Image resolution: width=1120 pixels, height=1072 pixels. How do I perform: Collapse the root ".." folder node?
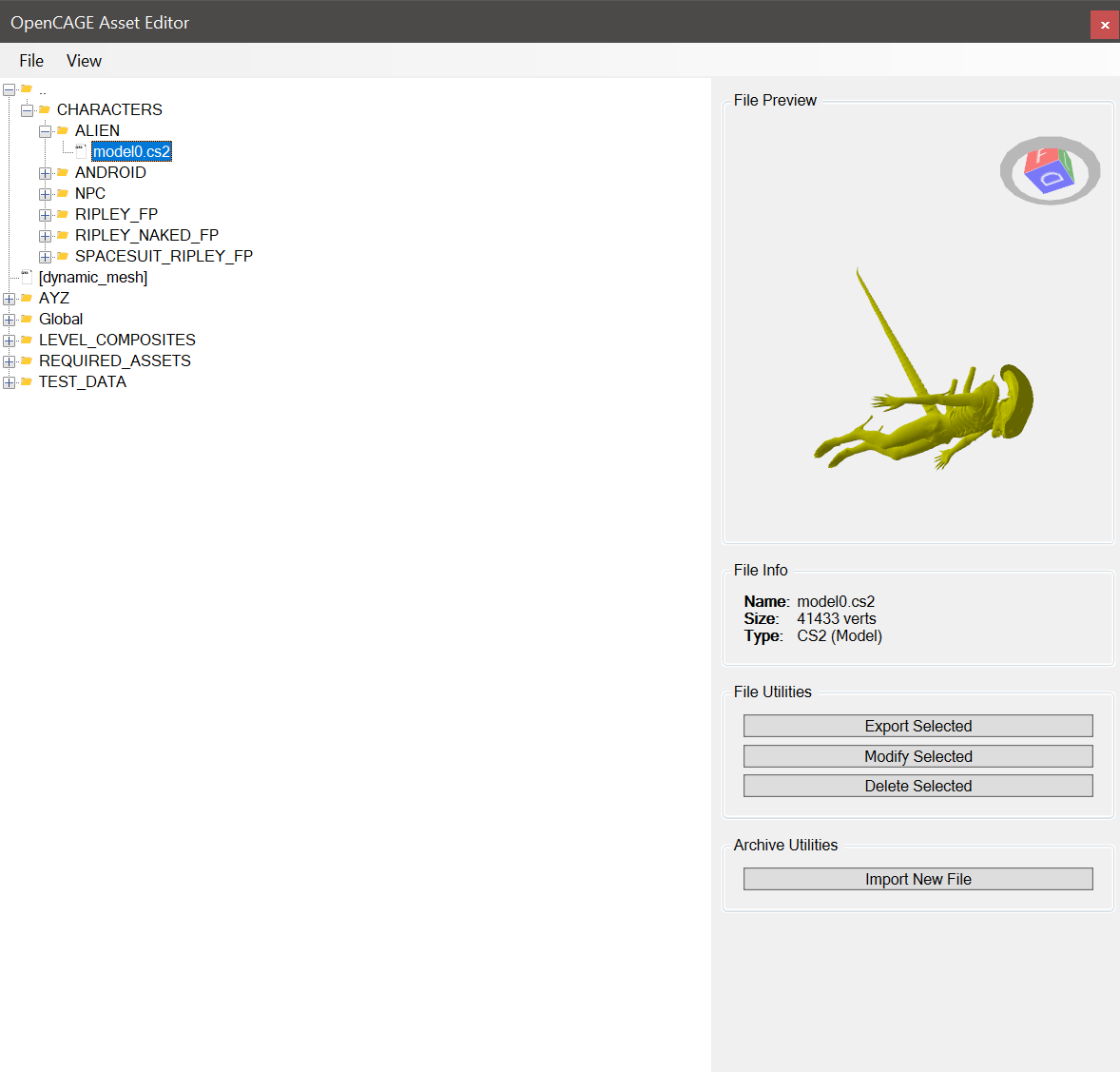pyautogui.click(x=9, y=89)
